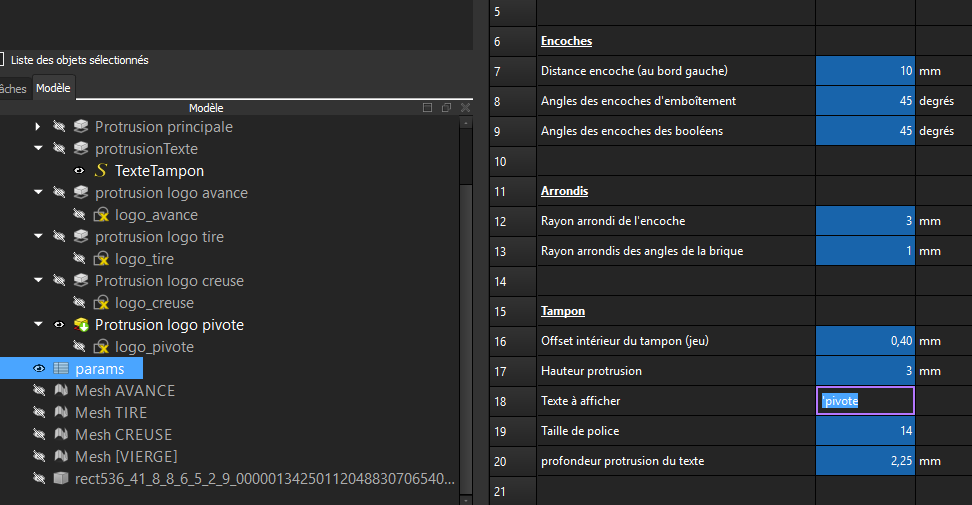Screen dimensions: 972x505
Task: Click the logo_tire sketch icon
Action: [x=101, y=259]
